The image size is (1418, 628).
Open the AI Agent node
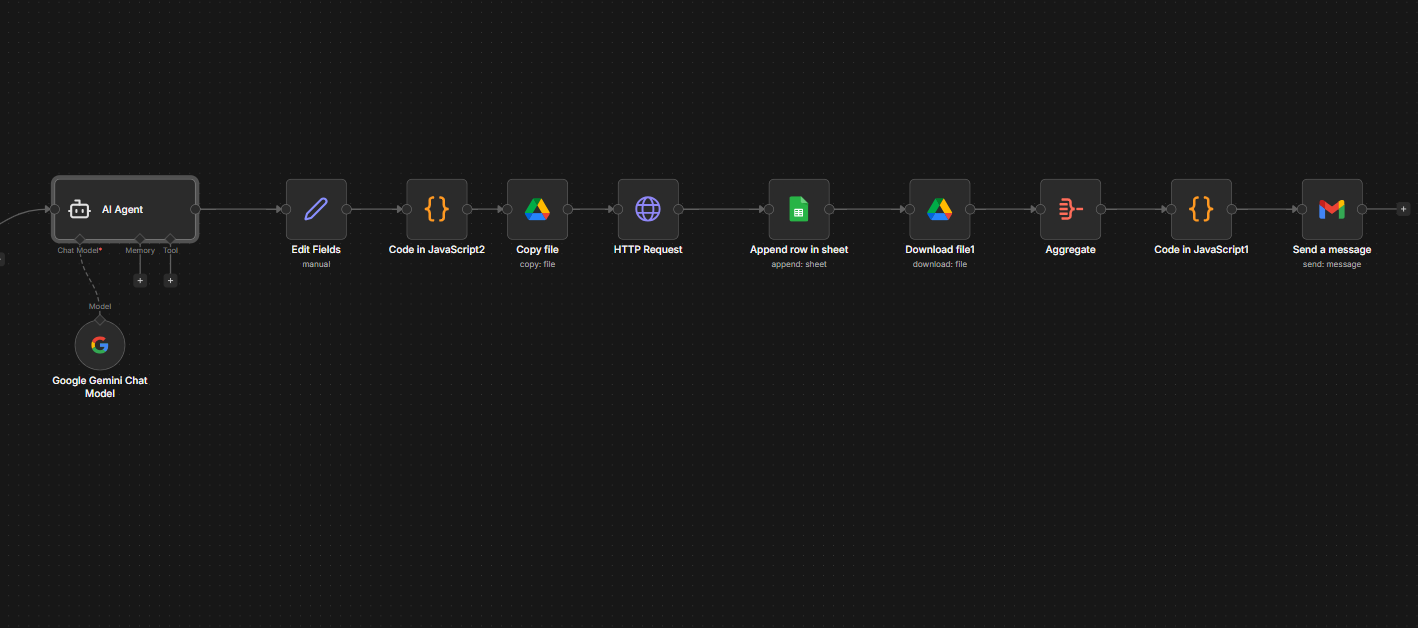[x=124, y=209]
